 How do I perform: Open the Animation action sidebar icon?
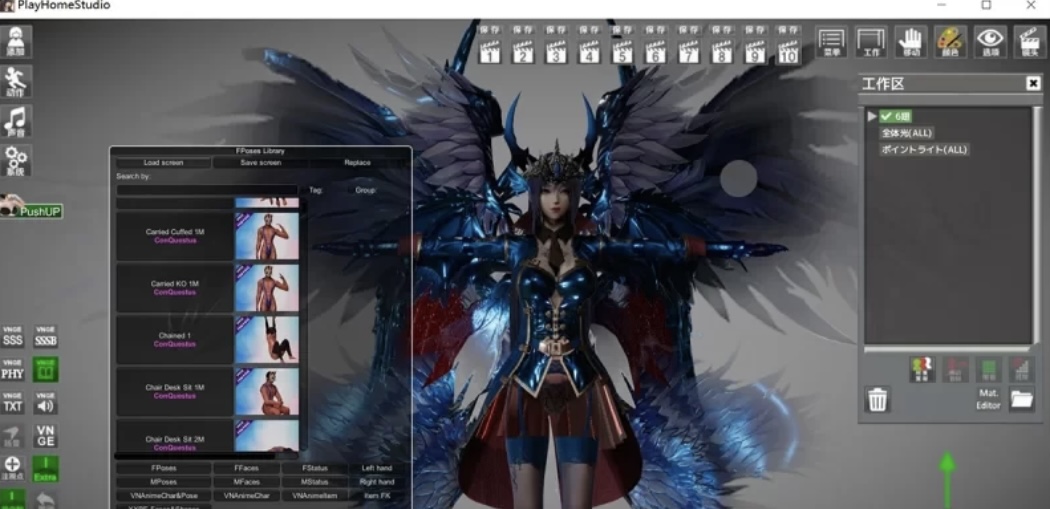pos(16,82)
